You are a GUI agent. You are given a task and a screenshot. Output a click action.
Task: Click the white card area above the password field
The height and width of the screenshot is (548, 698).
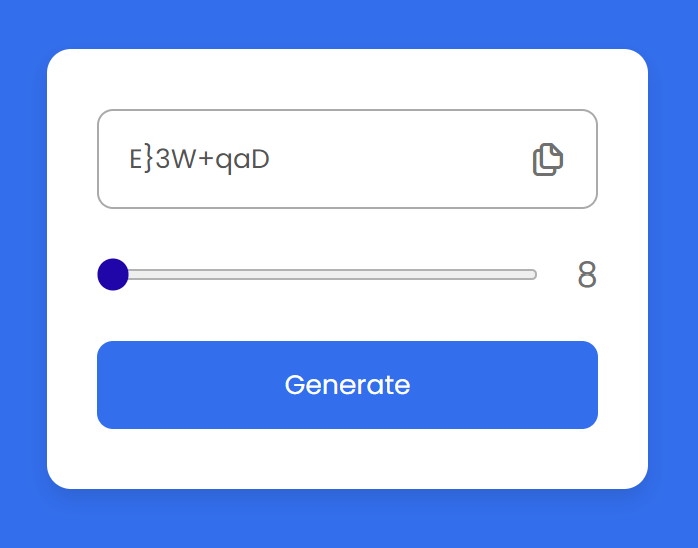[347, 79]
